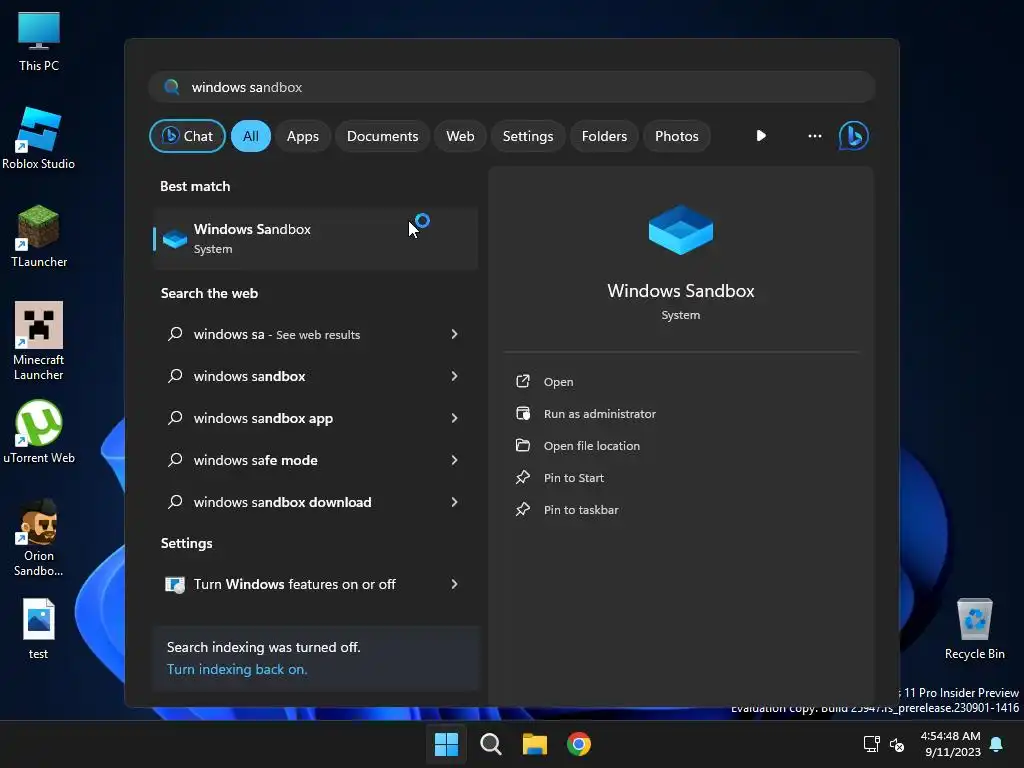
Task: Click the Run as administrator shield icon
Action: click(x=523, y=413)
